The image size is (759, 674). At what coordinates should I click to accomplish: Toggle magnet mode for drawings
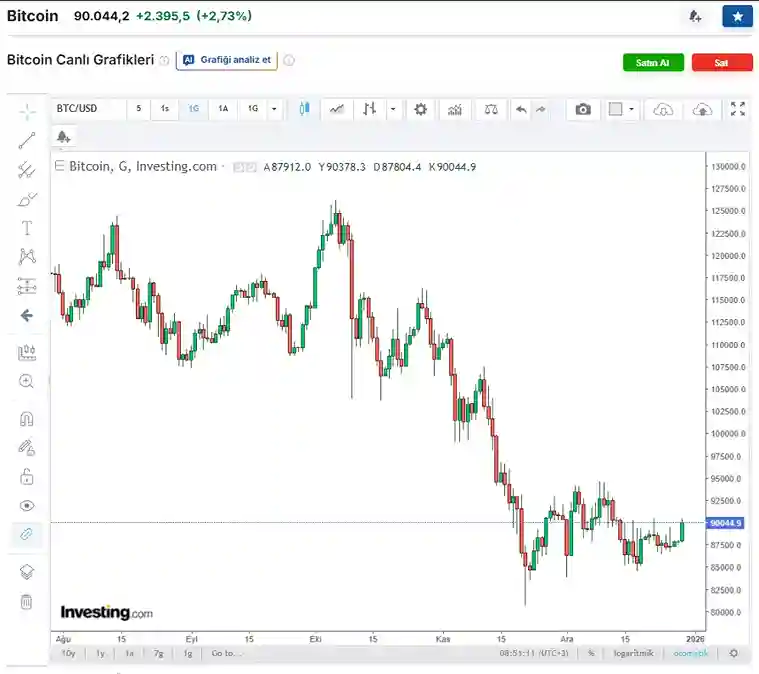(x=27, y=419)
